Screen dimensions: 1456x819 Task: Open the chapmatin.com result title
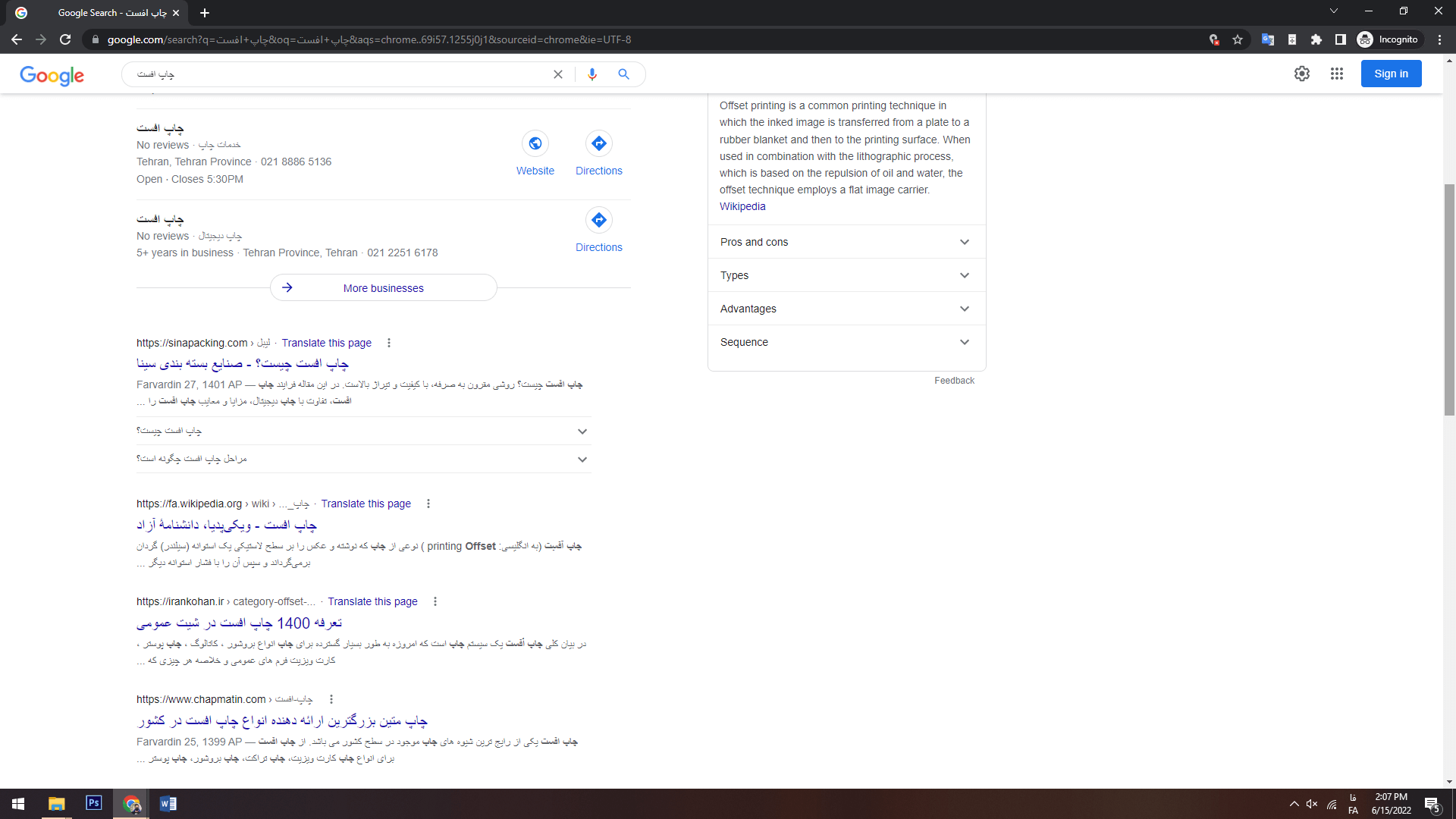281,720
